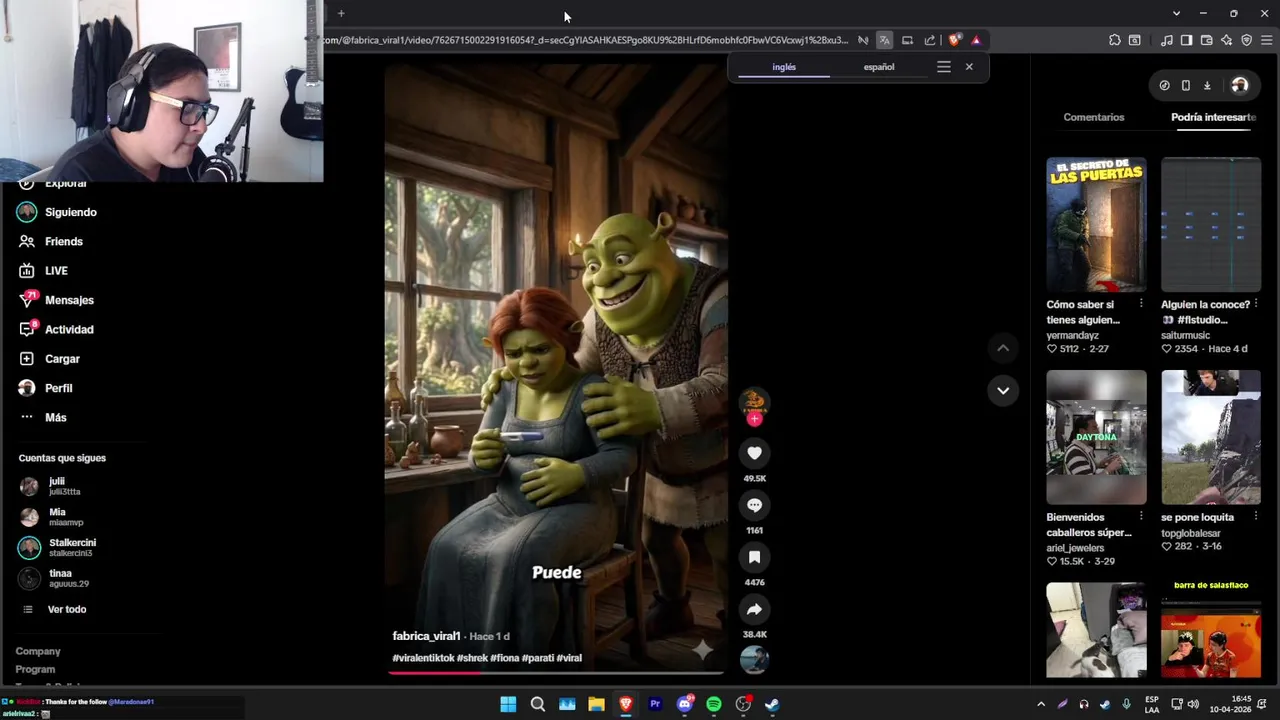Open the browser tab search chevron
Screen dimensions: 1280x720
click(1176, 13)
